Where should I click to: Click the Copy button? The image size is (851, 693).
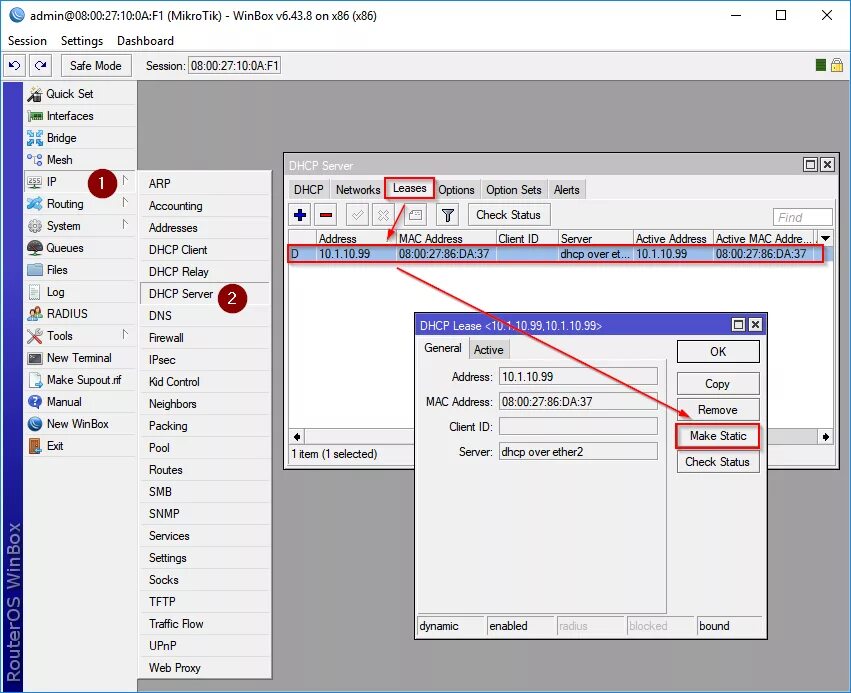pyautogui.click(x=718, y=384)
